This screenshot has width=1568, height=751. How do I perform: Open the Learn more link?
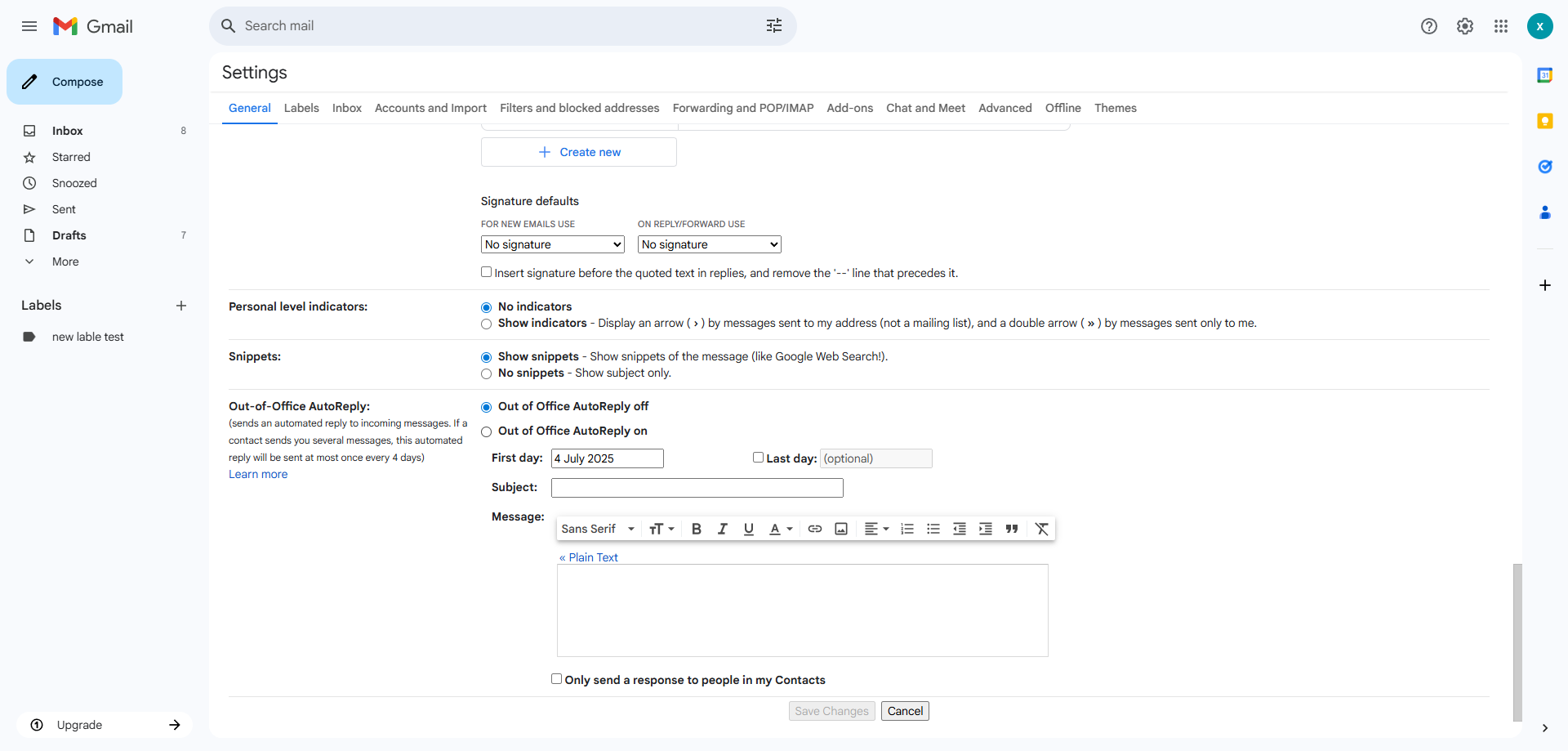click(258, 474)
